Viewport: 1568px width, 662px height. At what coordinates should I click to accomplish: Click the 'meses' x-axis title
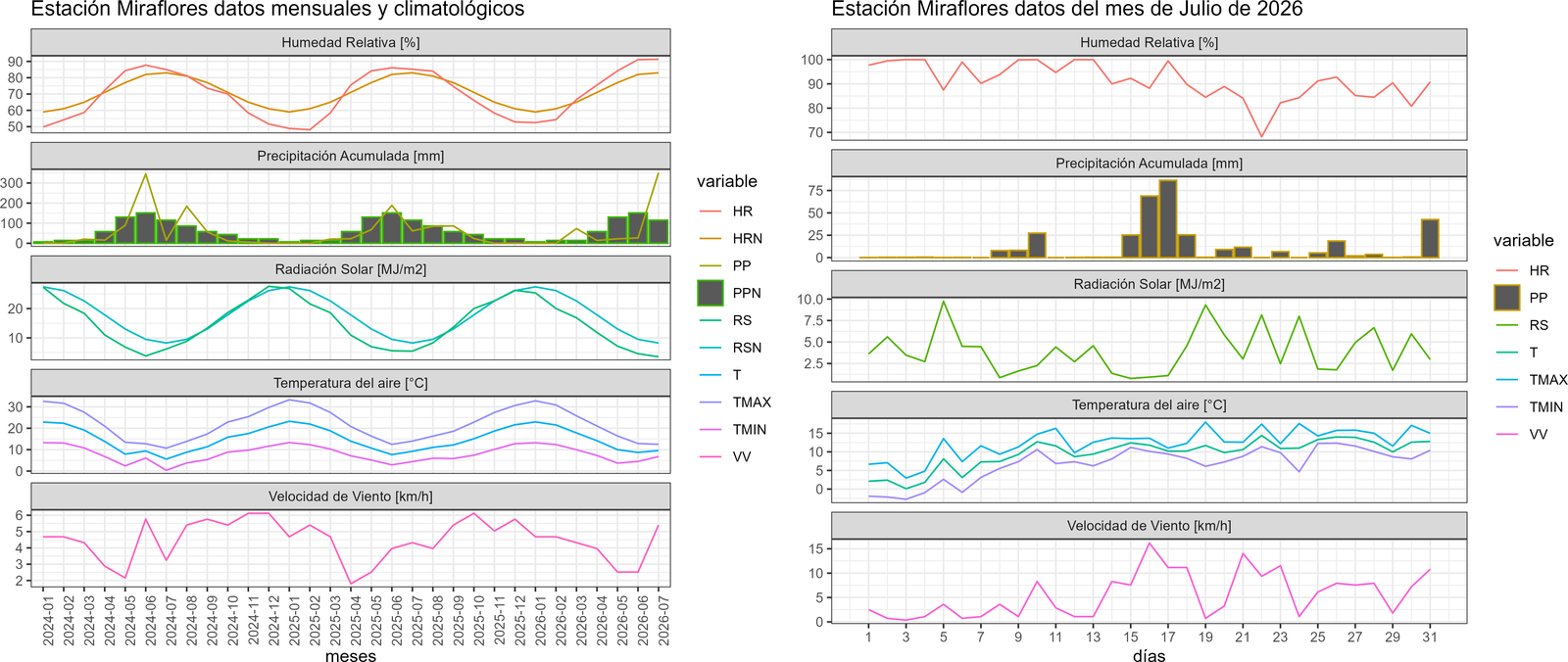click(351, 655)
